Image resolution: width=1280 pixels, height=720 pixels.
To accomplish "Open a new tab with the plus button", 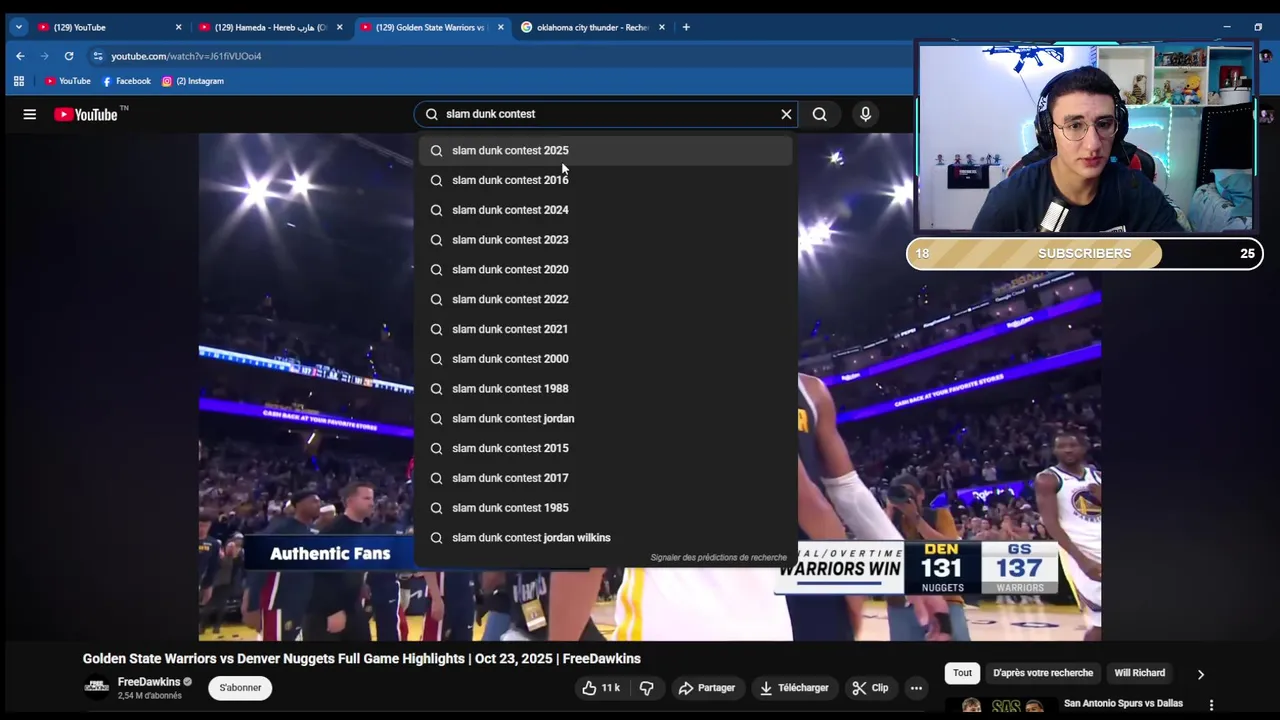I will tap(686, 27).
